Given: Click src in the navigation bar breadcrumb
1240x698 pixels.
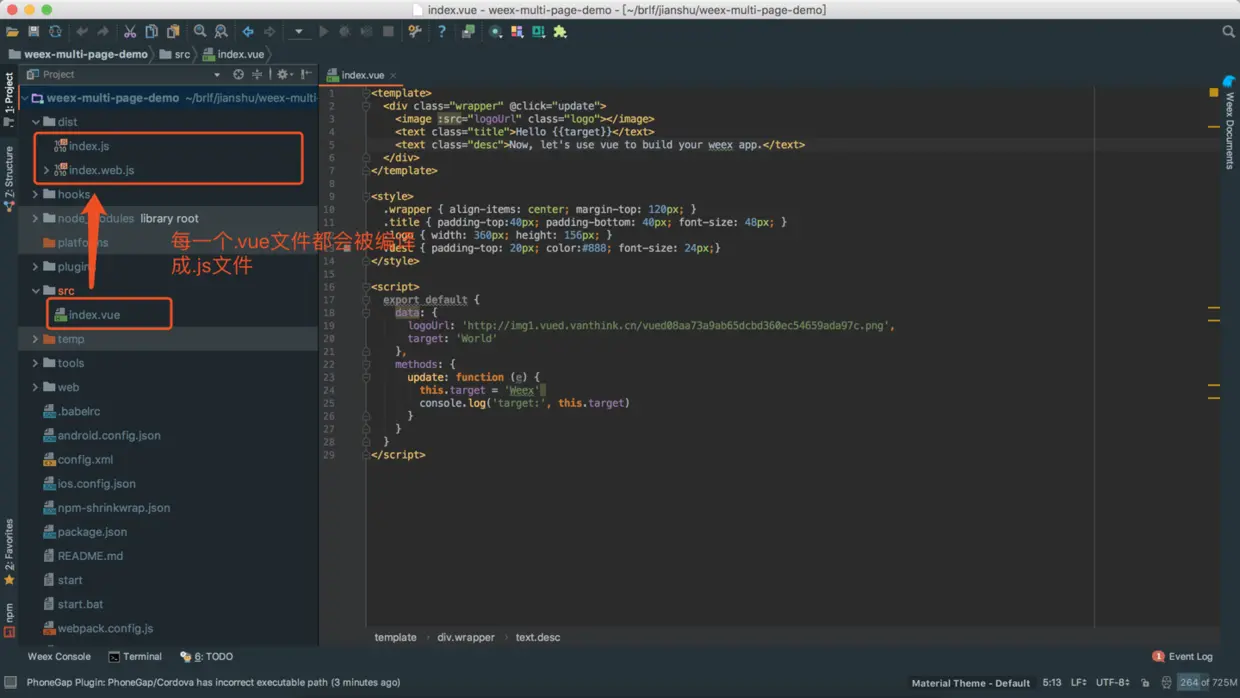Looking at the screenshot, I should tap(175, 54).
